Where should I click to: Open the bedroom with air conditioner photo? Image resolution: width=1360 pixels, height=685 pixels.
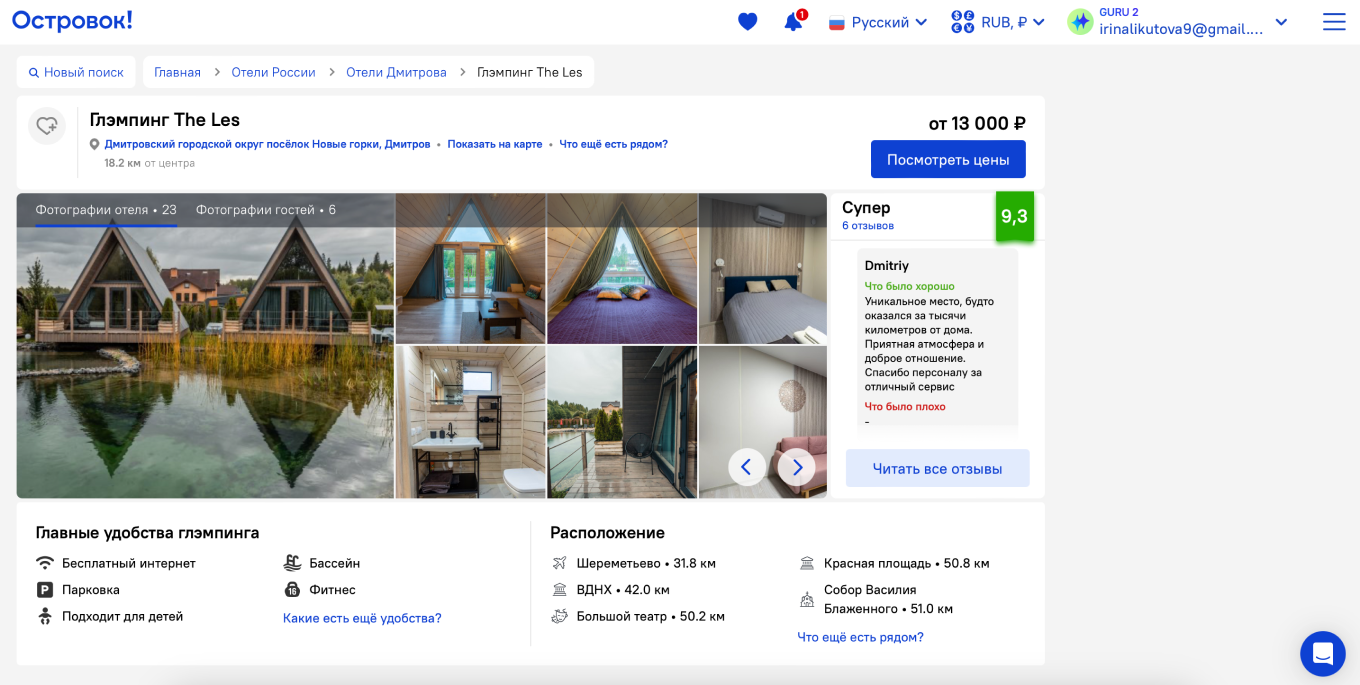[x=763, y=268]
